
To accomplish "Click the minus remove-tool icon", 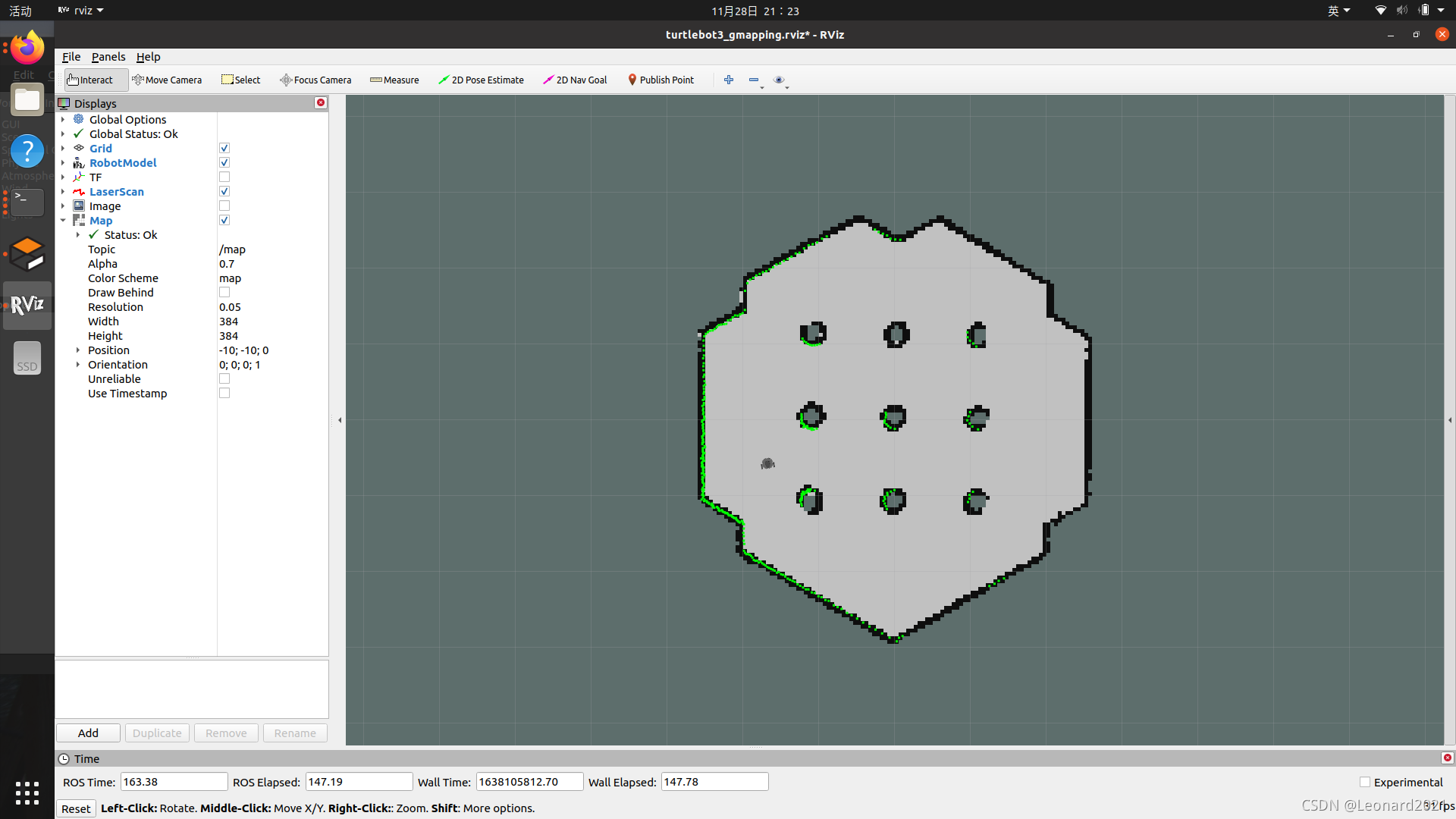I will click(x=754, y=80).
